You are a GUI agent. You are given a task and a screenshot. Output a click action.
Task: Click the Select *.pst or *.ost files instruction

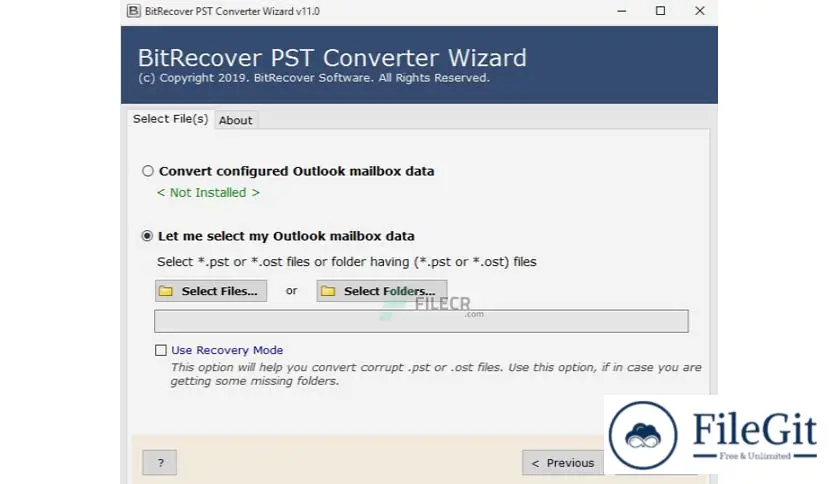click(347, 262)
